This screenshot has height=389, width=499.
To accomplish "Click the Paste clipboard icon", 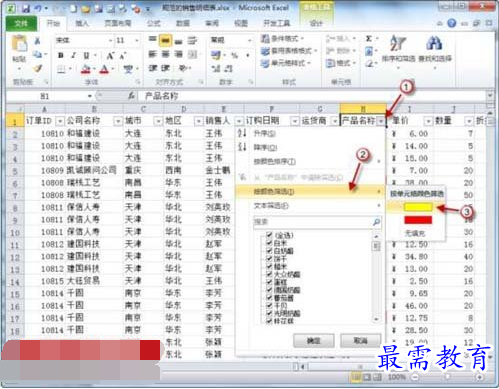I will (x=19, y=43).
